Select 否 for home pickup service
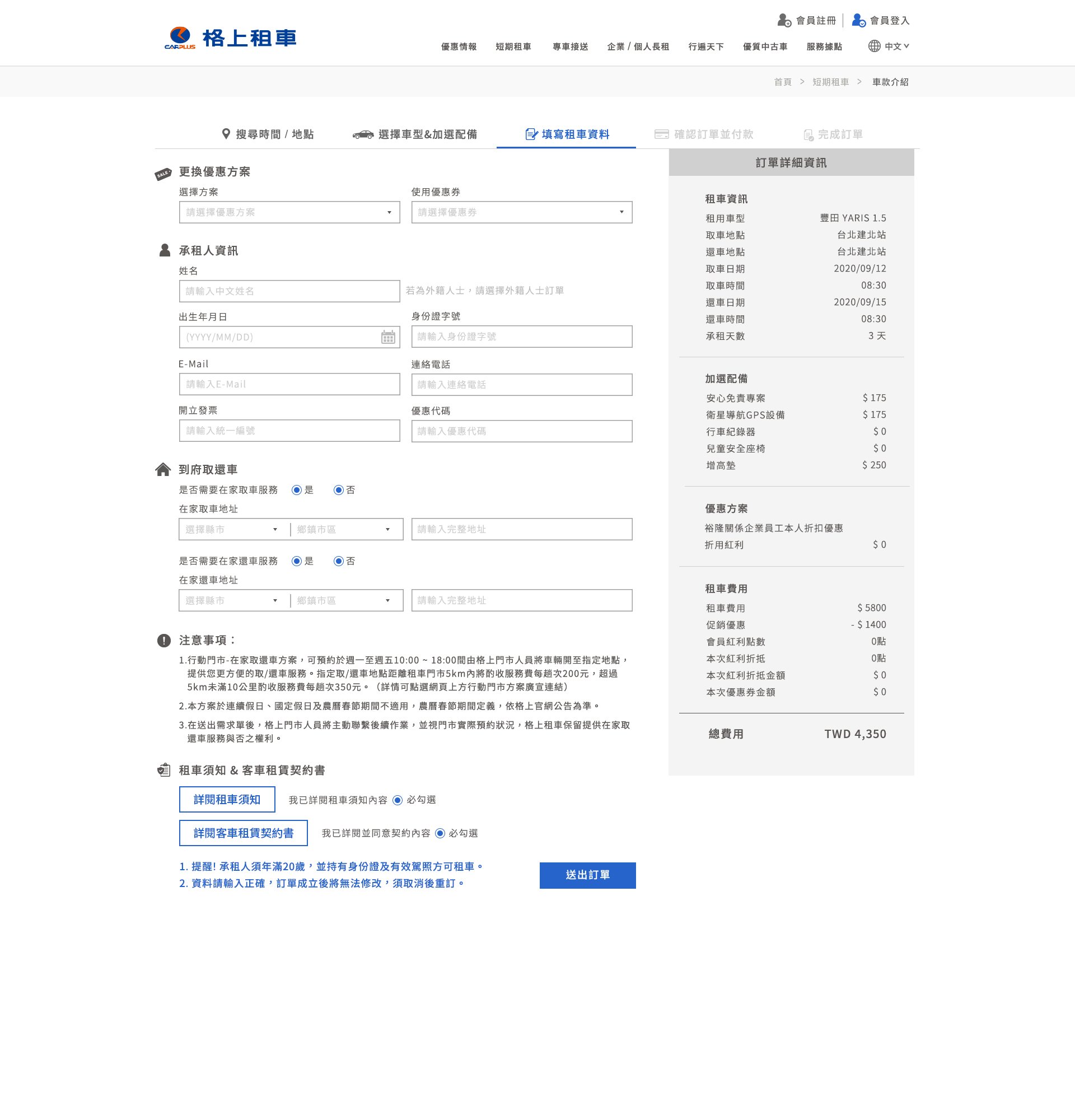This screenshot has width=1075, height=1120. click(x=339, y=491)
